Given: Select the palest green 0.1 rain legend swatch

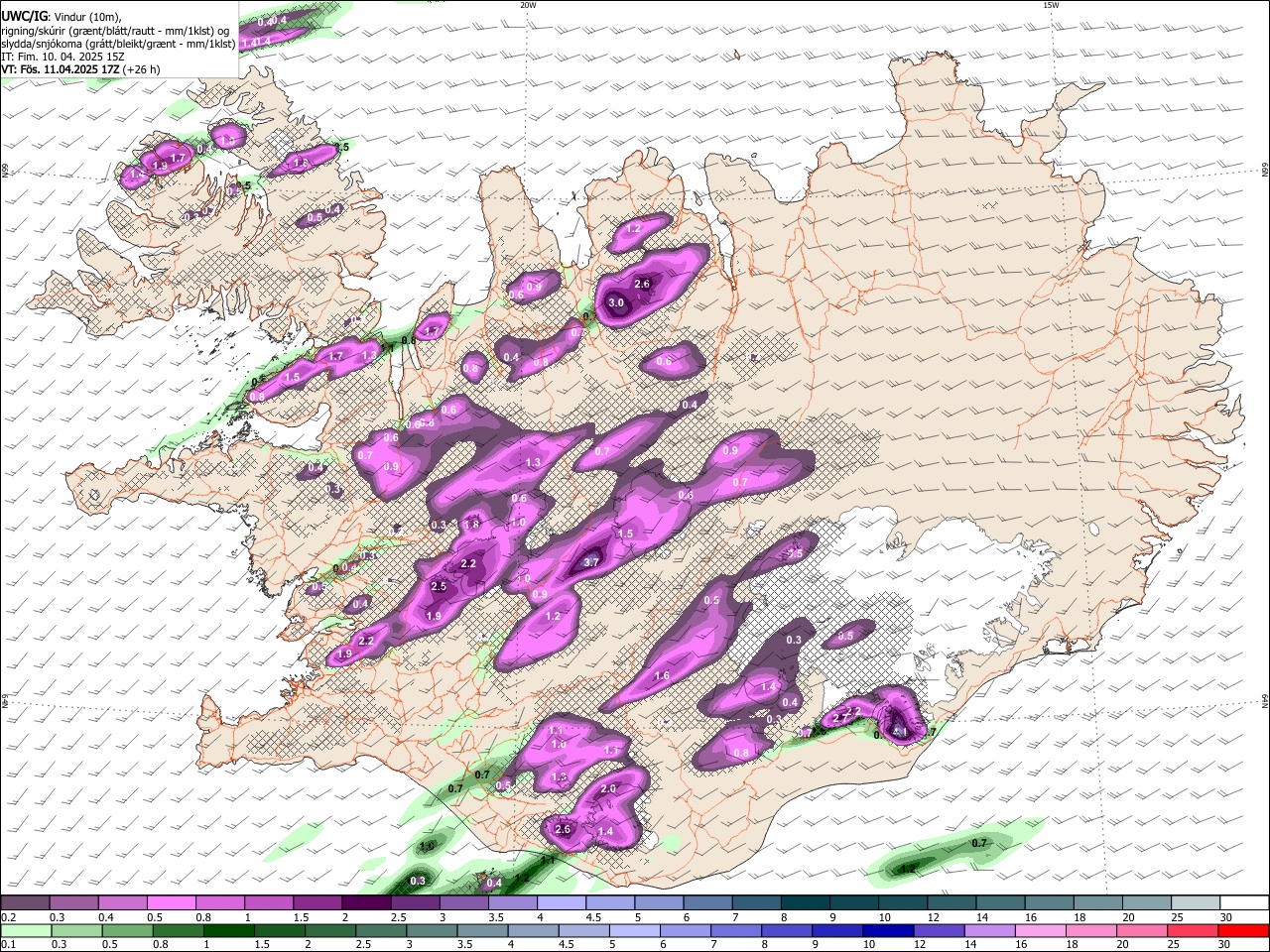Looking at the screenshot, I should click(25, 930).
